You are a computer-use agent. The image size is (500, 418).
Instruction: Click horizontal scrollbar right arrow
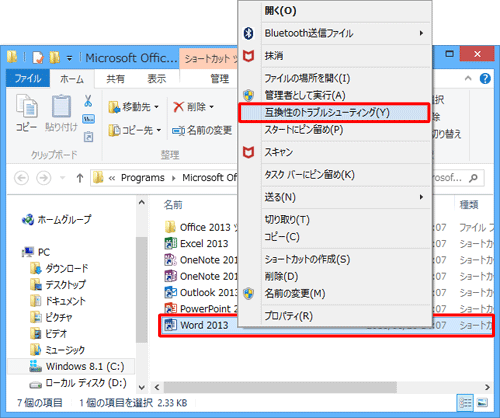(487, 387)
